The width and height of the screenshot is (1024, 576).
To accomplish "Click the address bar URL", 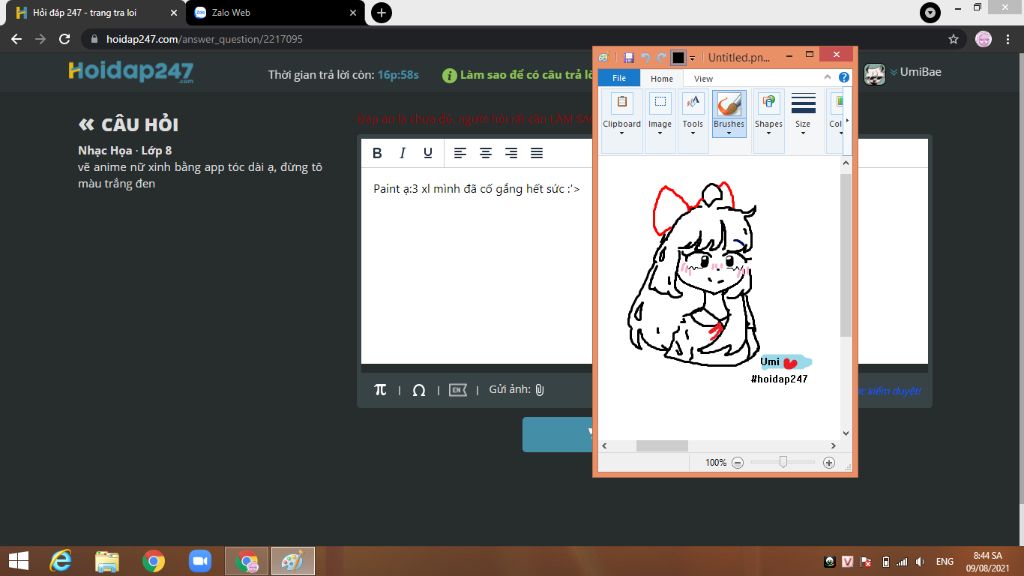I will [x=204, y=39].
